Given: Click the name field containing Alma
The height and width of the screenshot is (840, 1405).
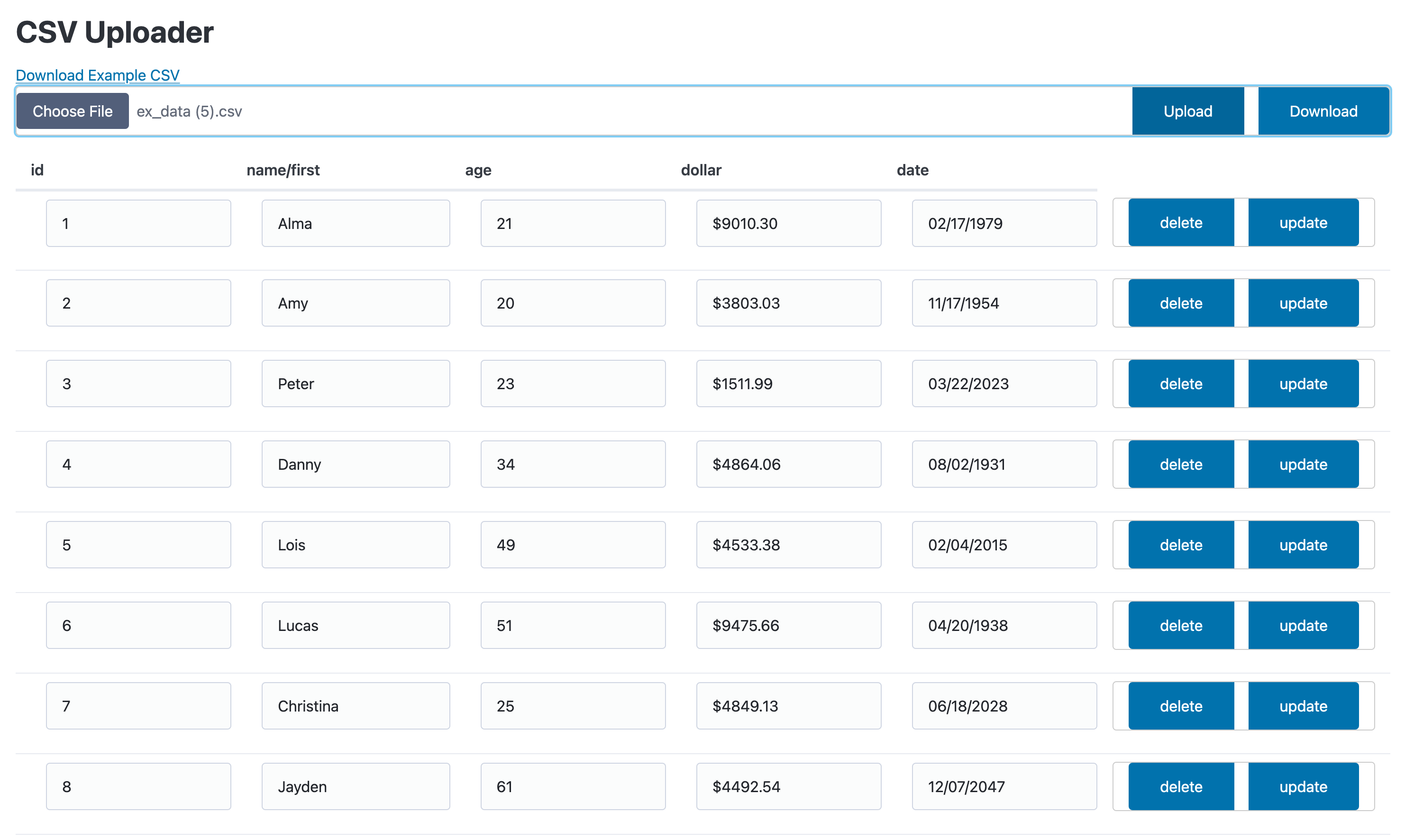Looking at the screenshot, I should 356,223.
